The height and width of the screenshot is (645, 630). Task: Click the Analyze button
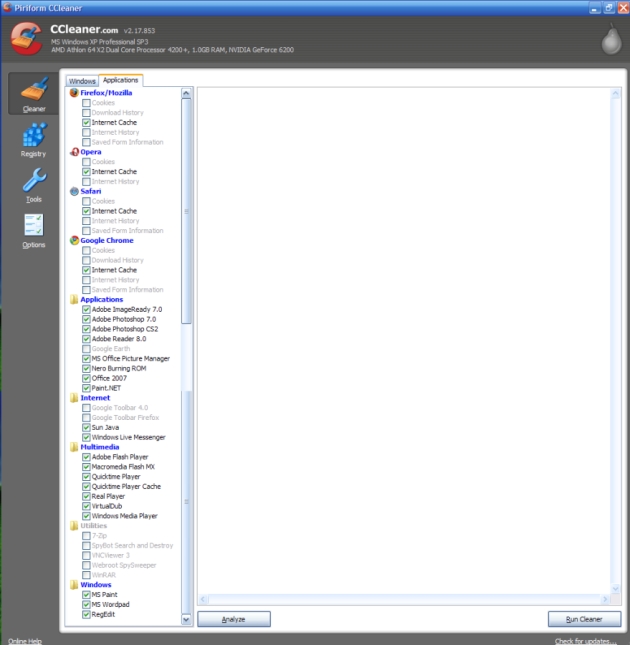pyautogui.click(x=234, y=619)
